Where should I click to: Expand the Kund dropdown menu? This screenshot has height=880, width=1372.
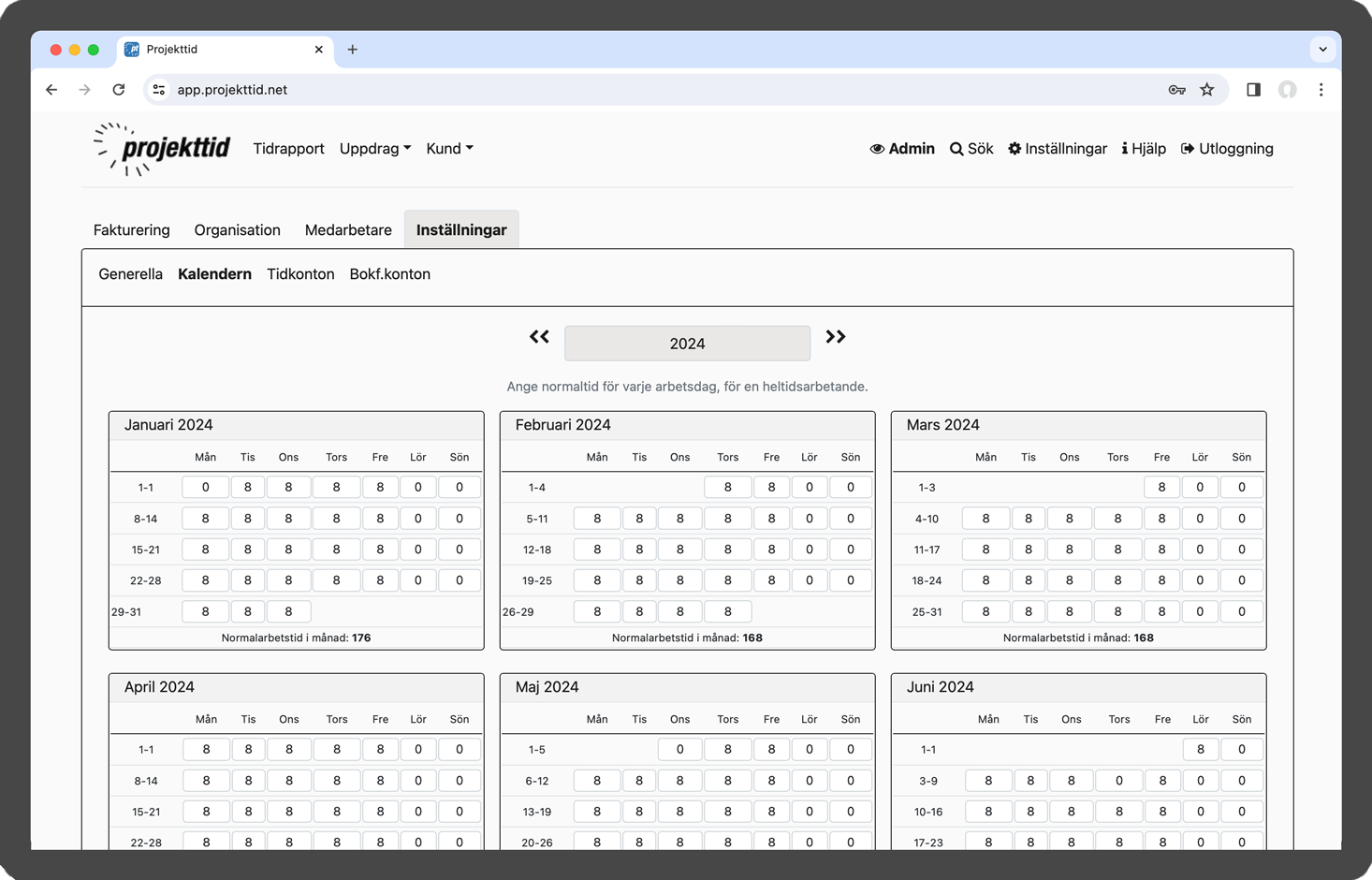[x=449, y=149]
